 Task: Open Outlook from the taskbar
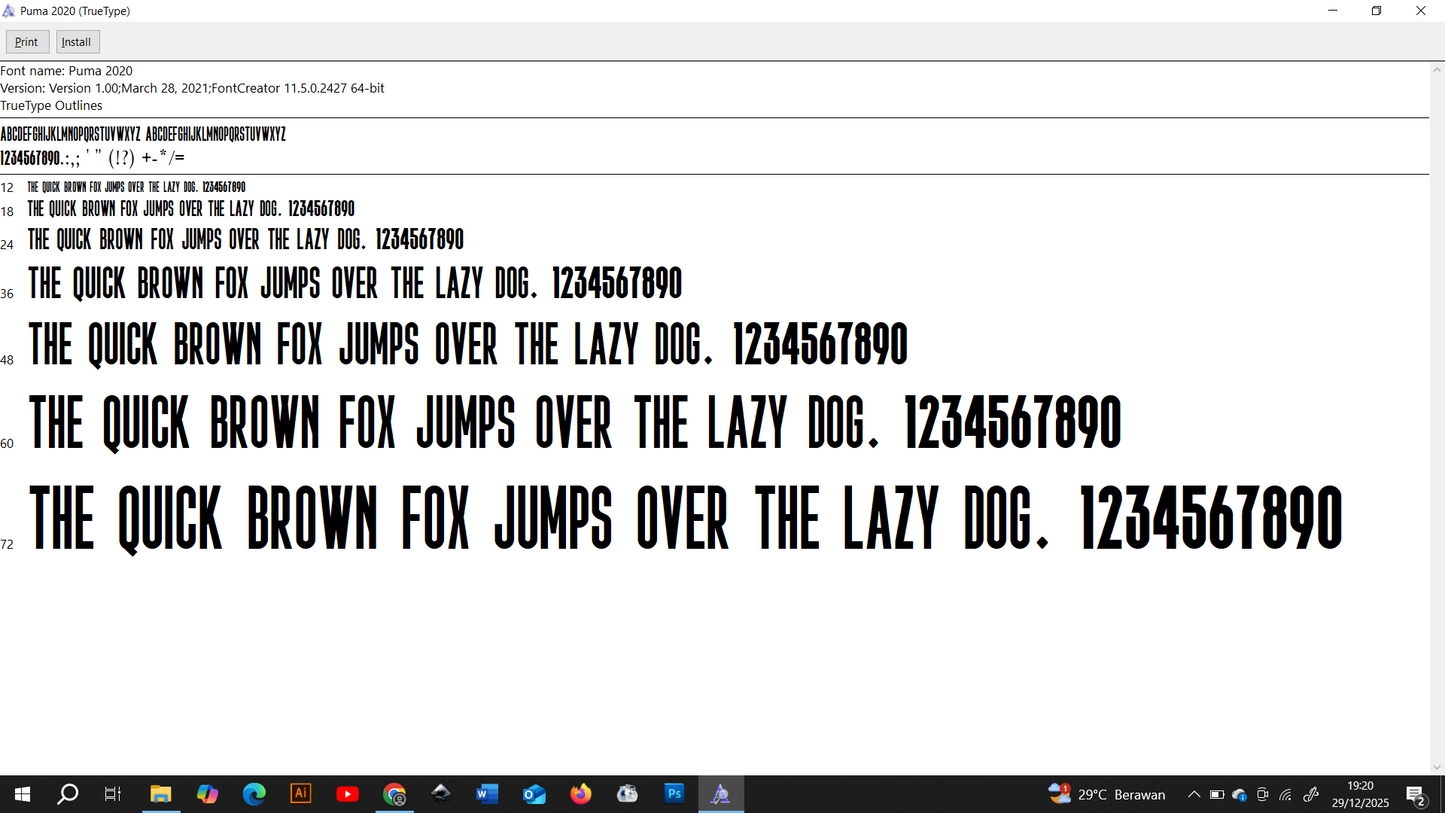534,794
